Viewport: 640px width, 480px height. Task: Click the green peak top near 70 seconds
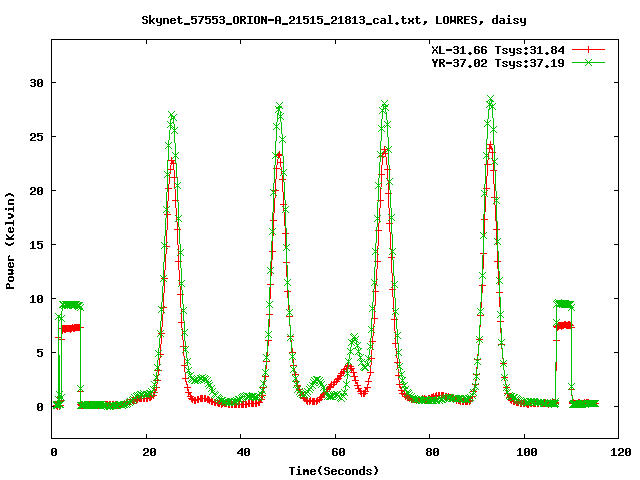coord(384,104)
